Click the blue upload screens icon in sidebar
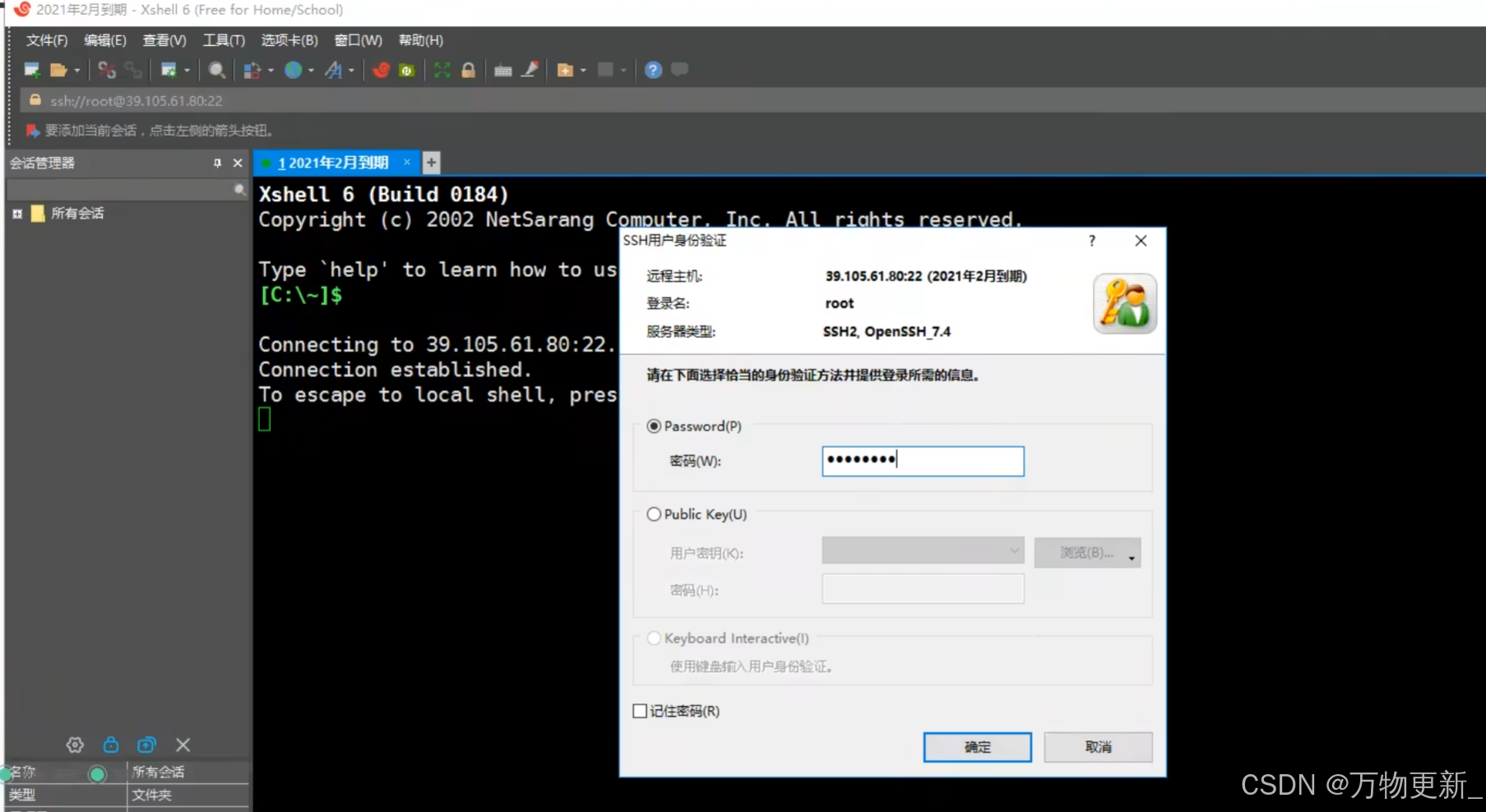 [146, 745]
